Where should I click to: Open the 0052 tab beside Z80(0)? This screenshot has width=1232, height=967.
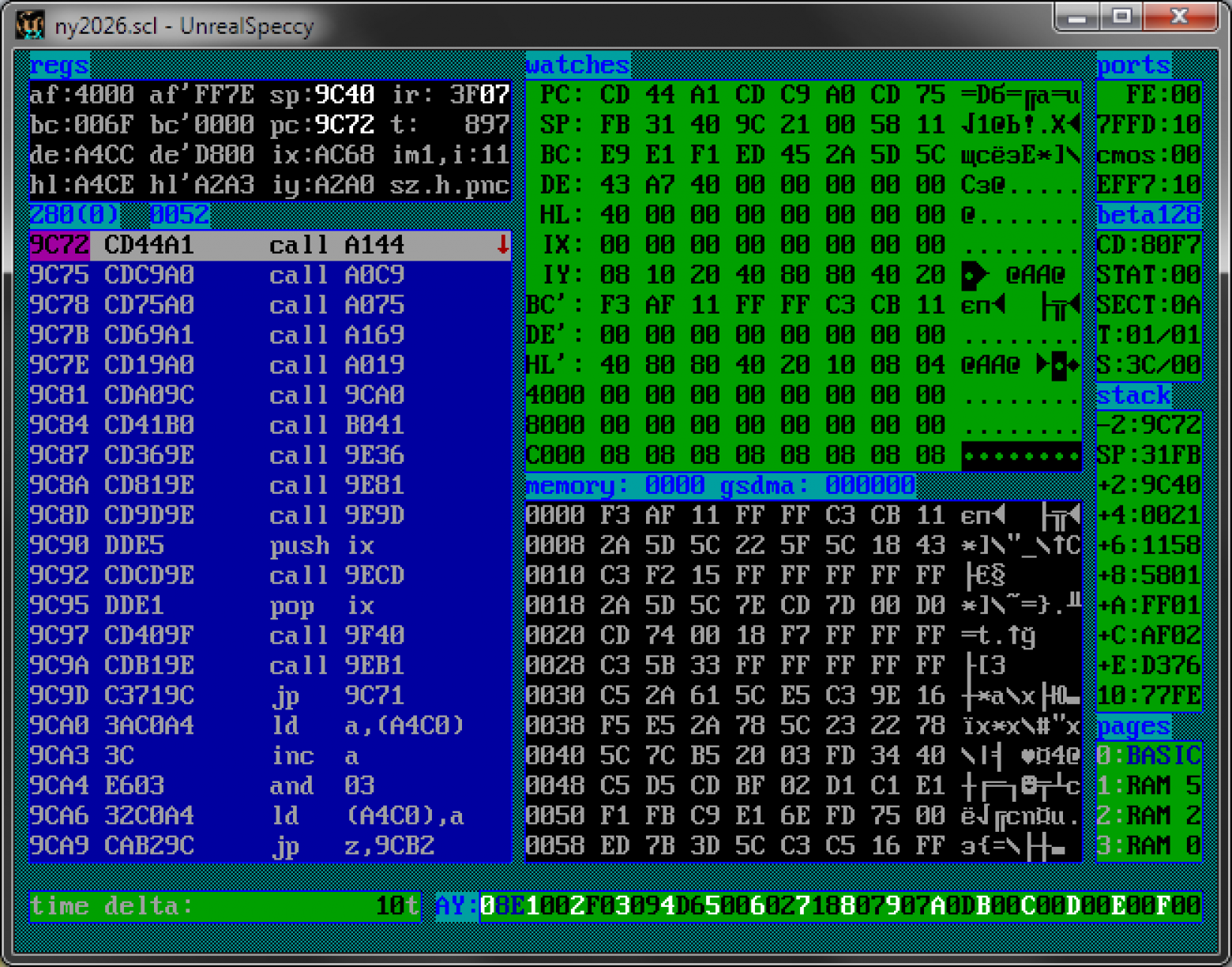[181, 214]
